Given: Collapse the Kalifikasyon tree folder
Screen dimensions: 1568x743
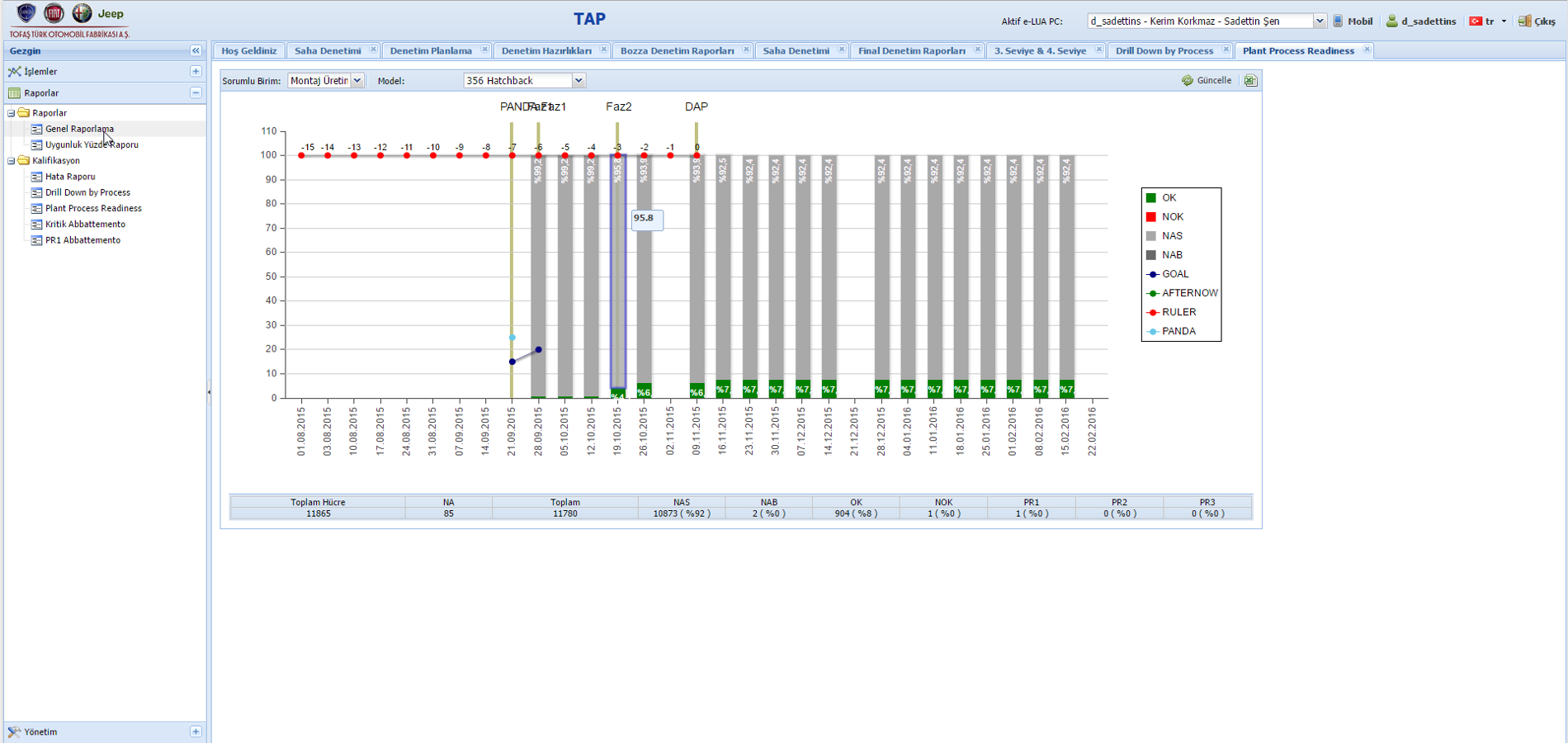Looking at the screenshot, I should coord(12,161).
